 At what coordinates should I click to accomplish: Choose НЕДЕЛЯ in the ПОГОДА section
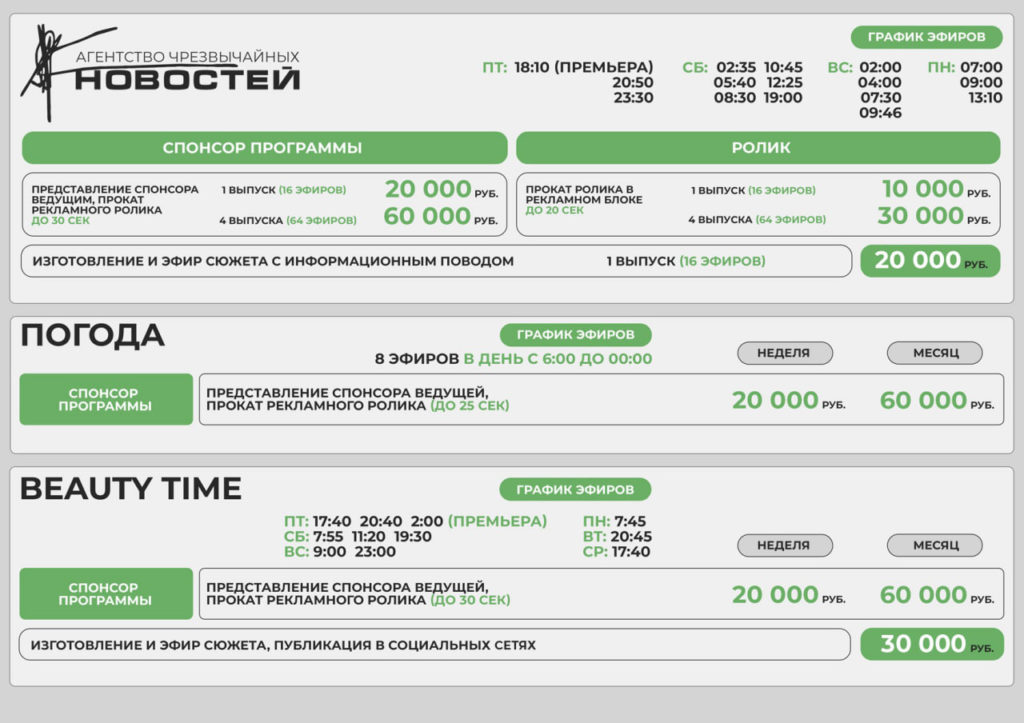[x=784, y=353]
